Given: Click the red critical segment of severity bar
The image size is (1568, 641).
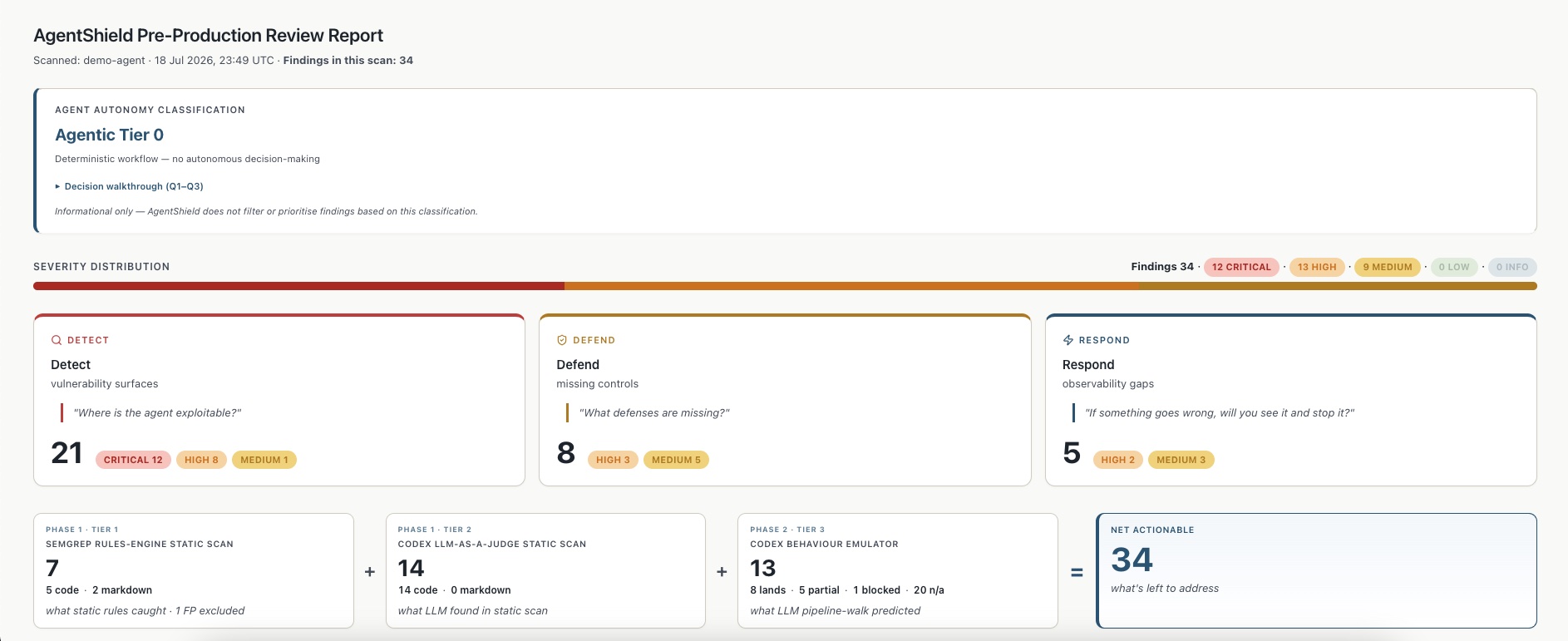Looking at the screenshot, I should [x=298, y=286].
